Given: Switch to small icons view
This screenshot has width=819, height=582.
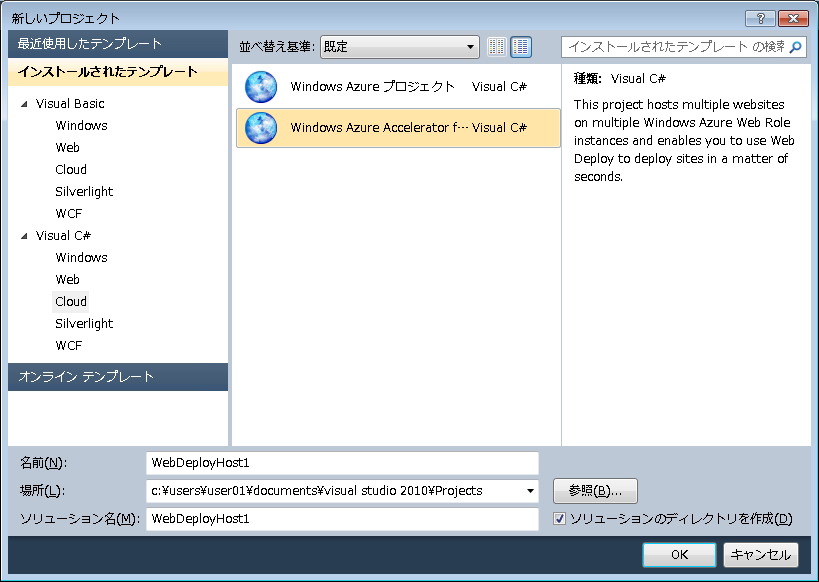Looking at the screenshot, I should click(497, 47).
